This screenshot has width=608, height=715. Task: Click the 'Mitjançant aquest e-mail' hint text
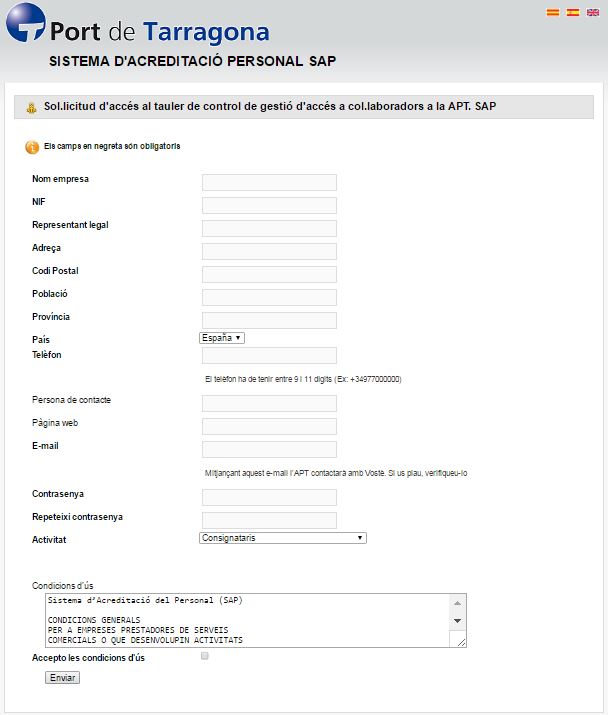click(x=336, y=473)
